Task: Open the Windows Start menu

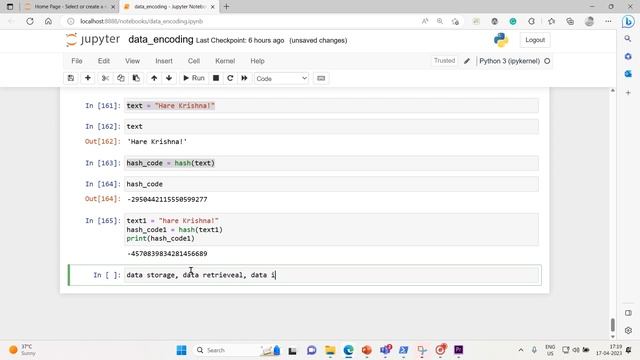Action: click(182, 350)
